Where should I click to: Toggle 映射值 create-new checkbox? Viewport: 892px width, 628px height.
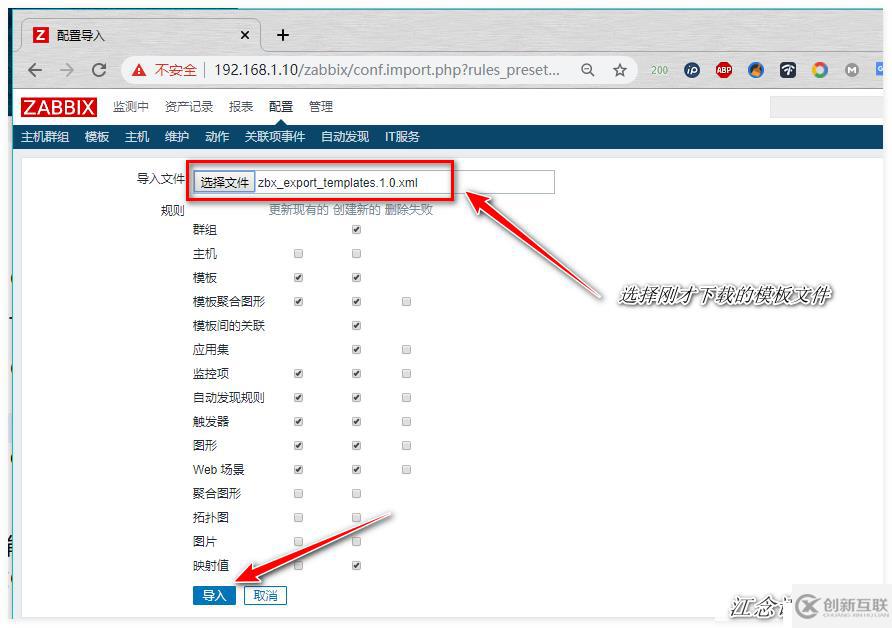point(356,565)
